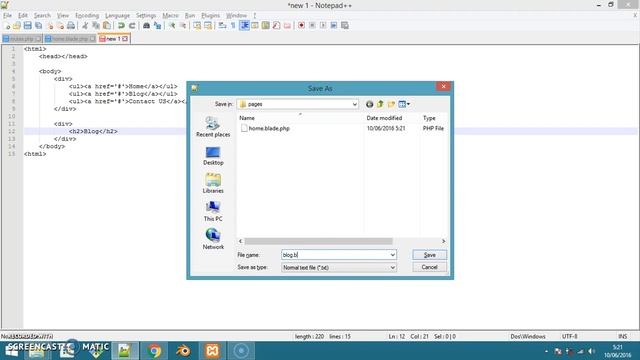This screenshot has width=640, height=360.
Task: Open XAMPP from the taskbar
Action: (x=212, y=351)
